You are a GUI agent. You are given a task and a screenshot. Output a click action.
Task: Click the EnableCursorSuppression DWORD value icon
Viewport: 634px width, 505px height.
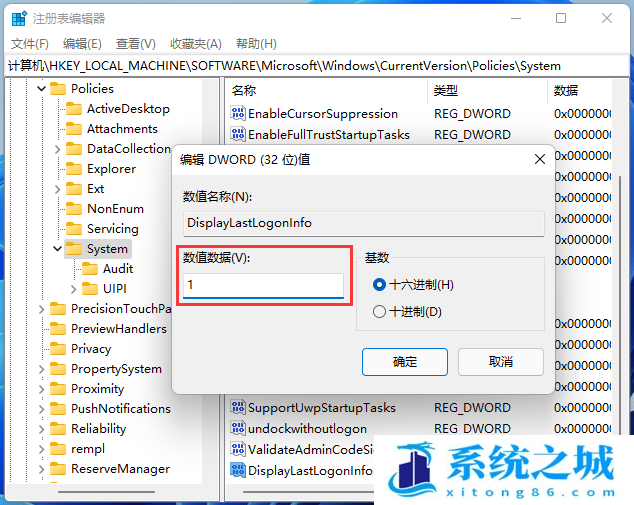click(238, 114)
